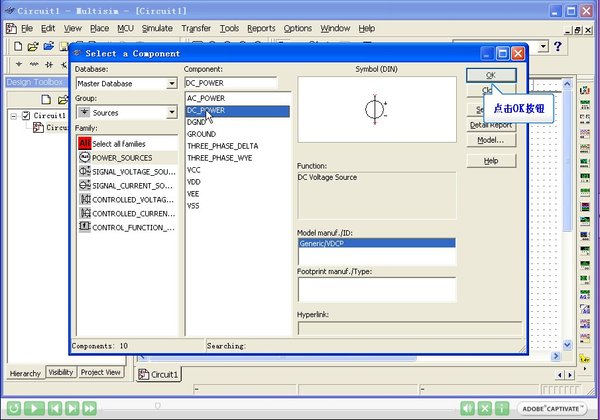Select the POWER_SOURCES family
This screenshot has width=600, height=420.
point(127,158)
